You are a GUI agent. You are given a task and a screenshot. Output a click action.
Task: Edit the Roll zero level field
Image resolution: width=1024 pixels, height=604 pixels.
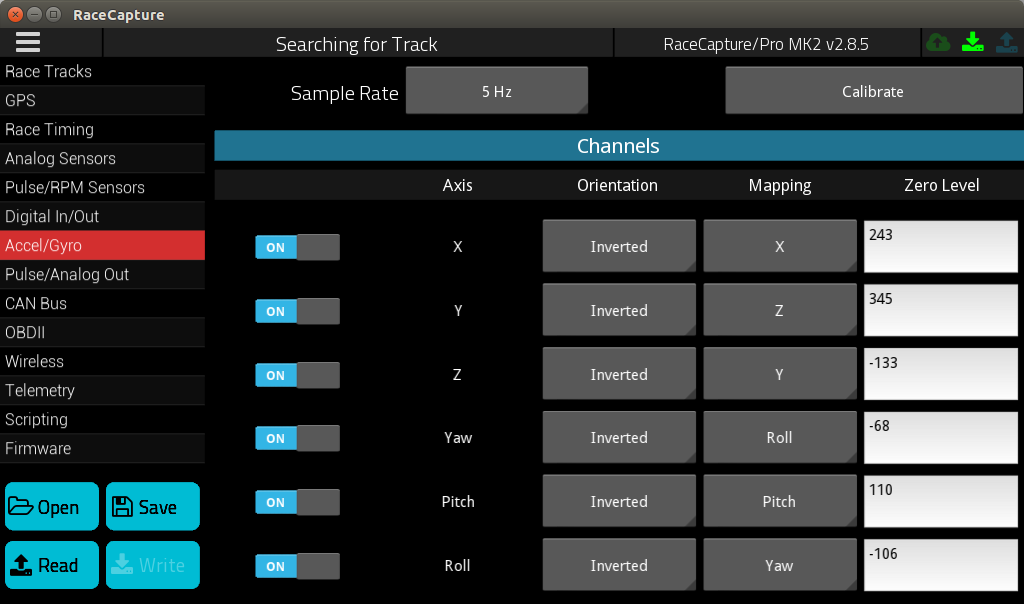940,565
